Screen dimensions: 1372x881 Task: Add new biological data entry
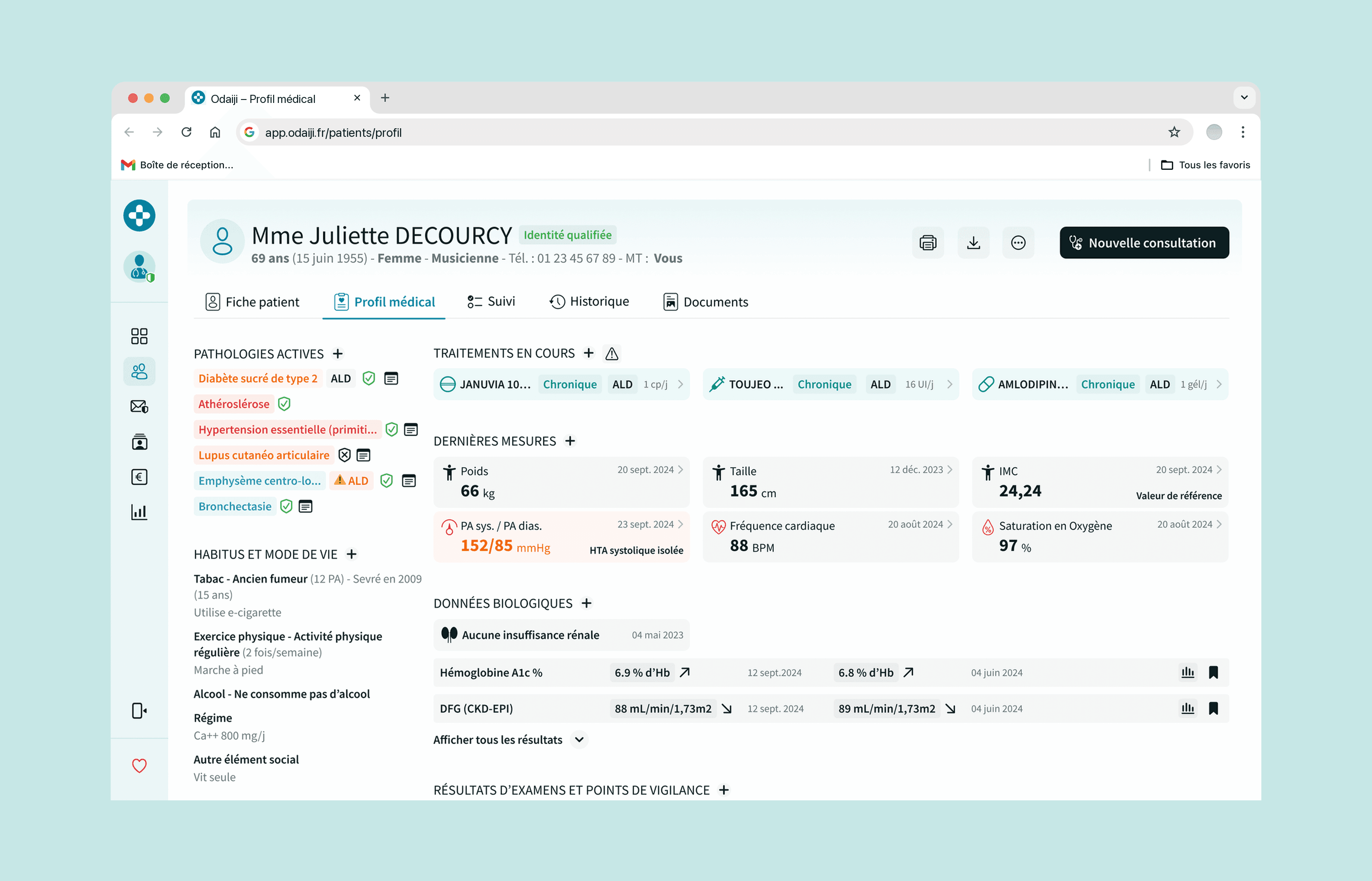(587, 603)
